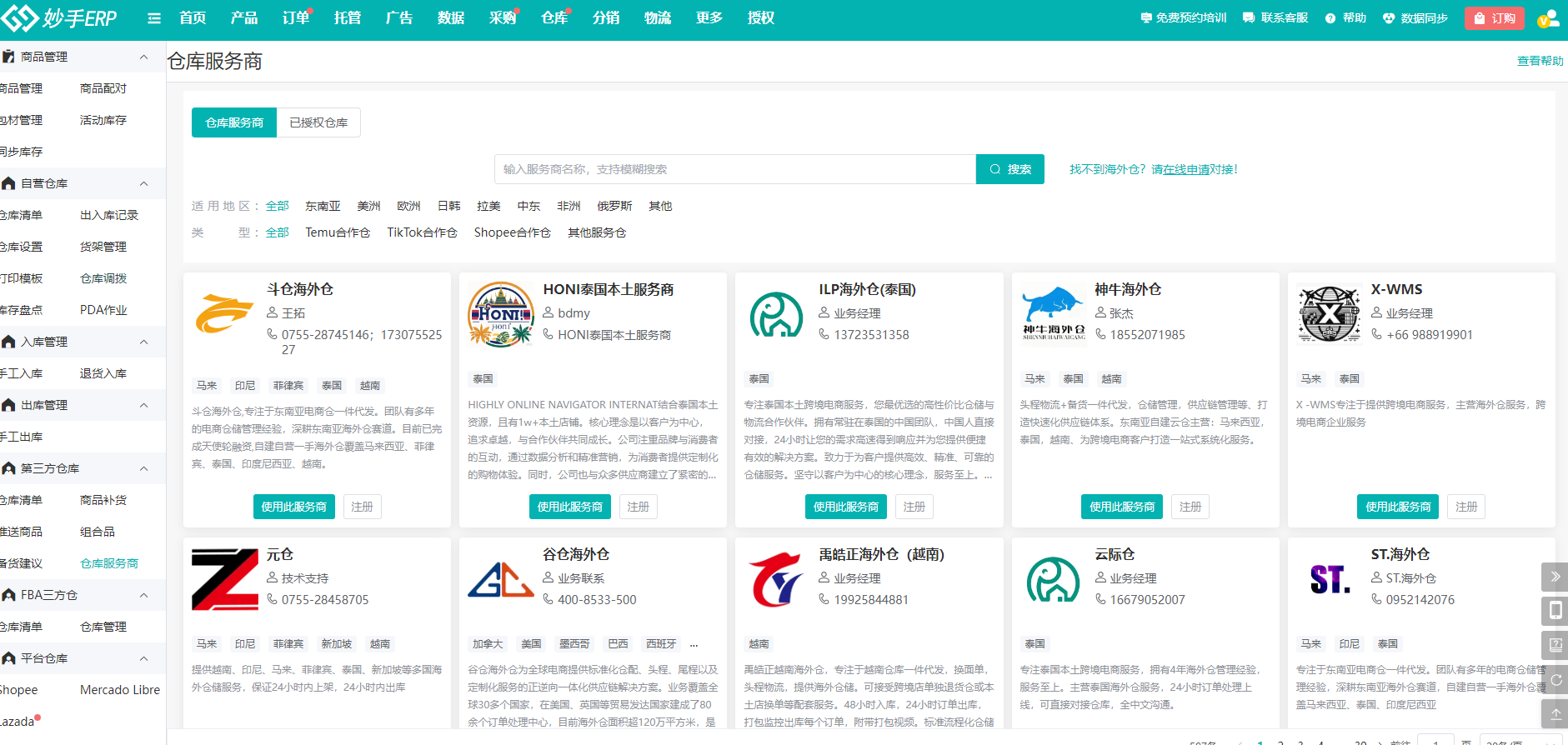Collapse the 商品管理 sidebar section

coord(143,57)
